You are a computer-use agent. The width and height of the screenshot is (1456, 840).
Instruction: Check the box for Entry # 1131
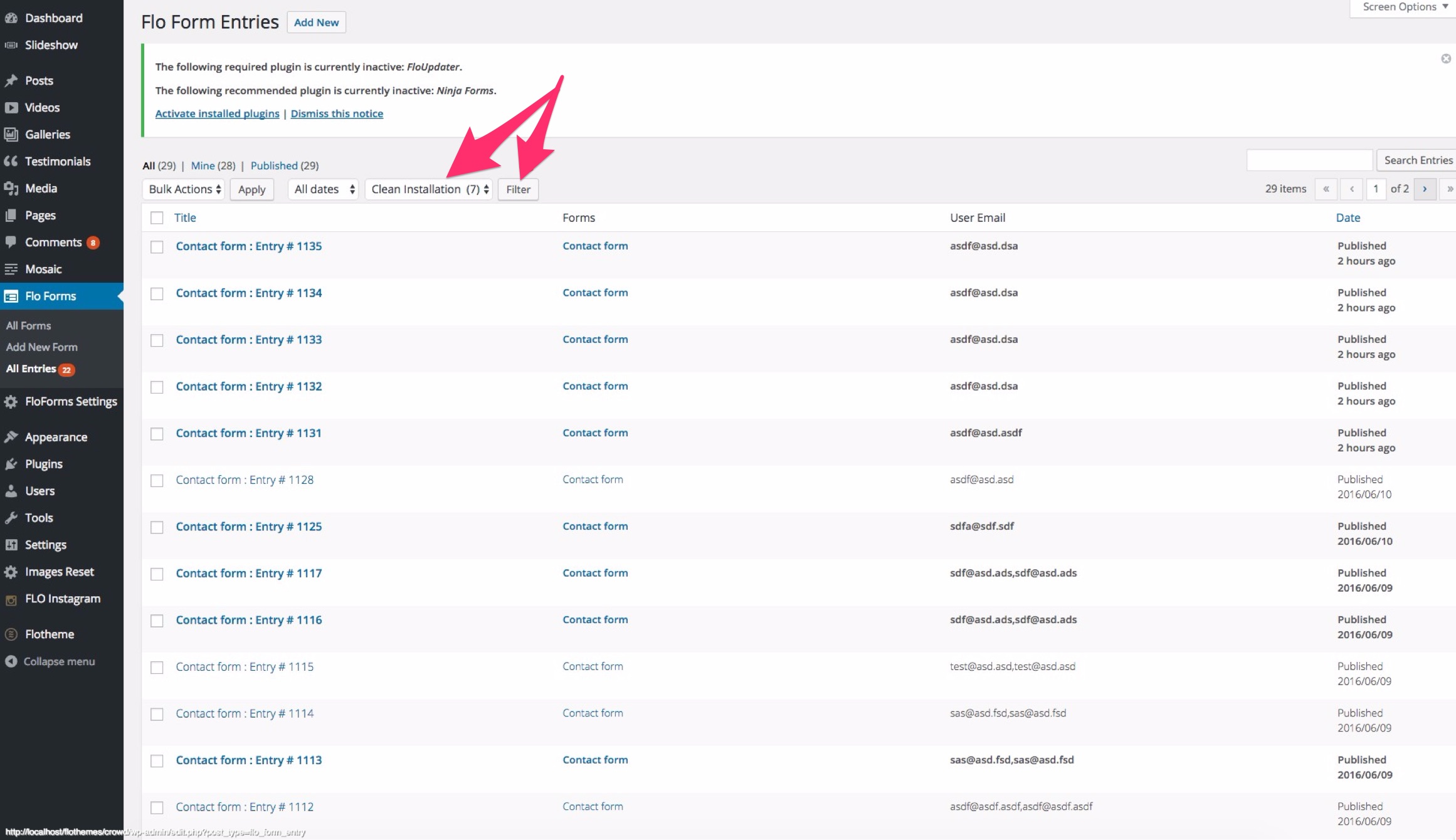click(157, 434)
